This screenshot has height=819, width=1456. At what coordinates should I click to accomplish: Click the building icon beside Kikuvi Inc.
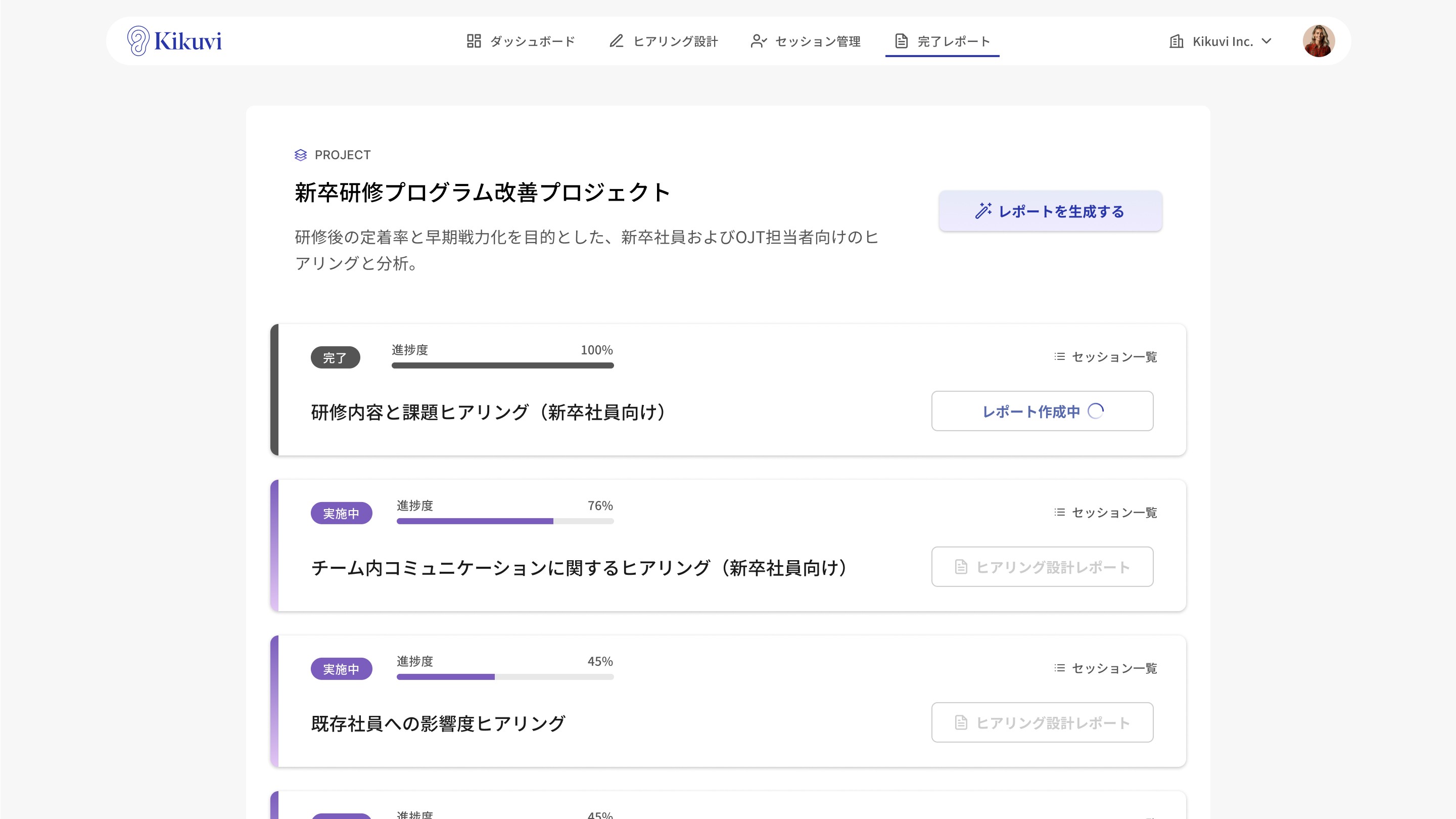pos(1176,41)
